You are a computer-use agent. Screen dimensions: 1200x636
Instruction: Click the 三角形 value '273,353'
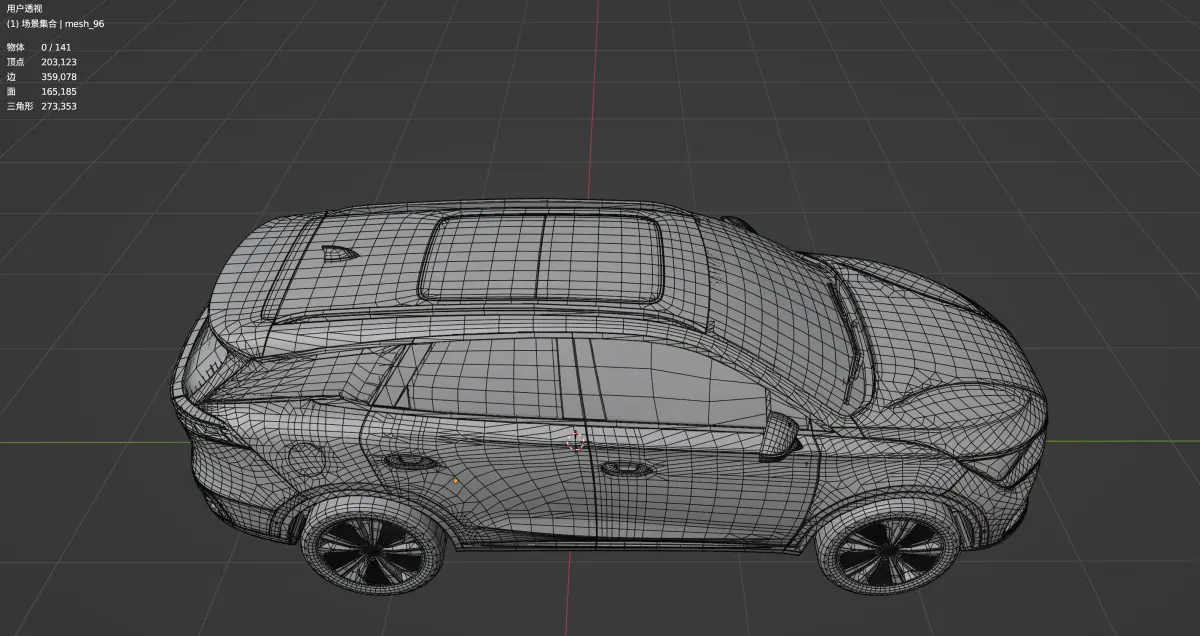pyautogui.click(x=59, y=106)
